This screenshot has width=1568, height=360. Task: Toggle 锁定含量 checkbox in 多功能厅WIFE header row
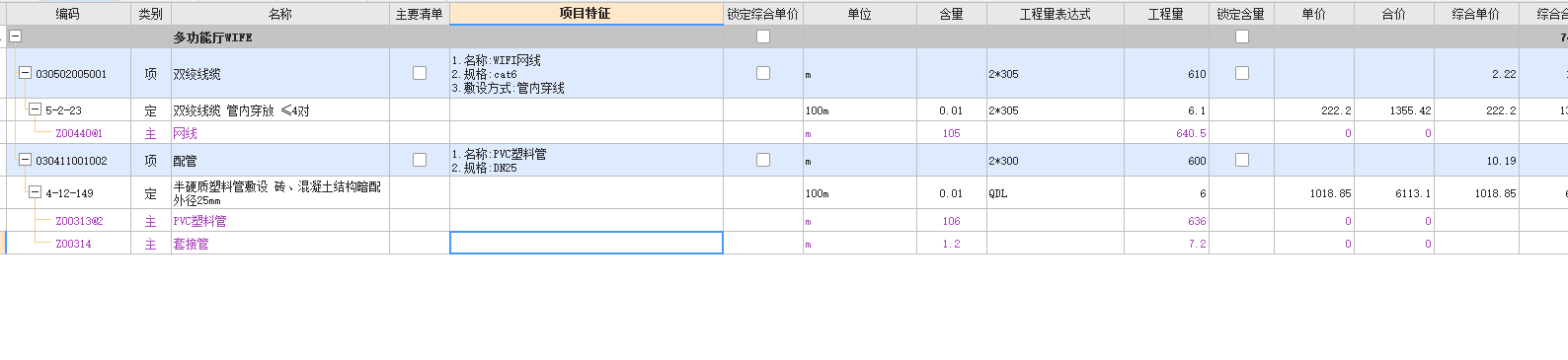click(x=1242, y=36)
